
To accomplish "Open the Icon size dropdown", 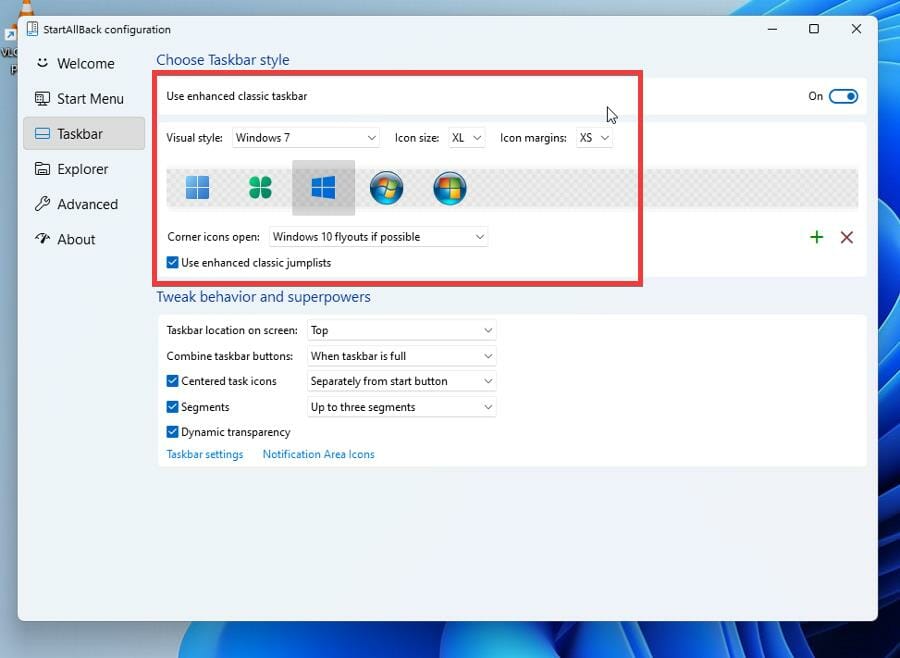I will click(467, 138).
